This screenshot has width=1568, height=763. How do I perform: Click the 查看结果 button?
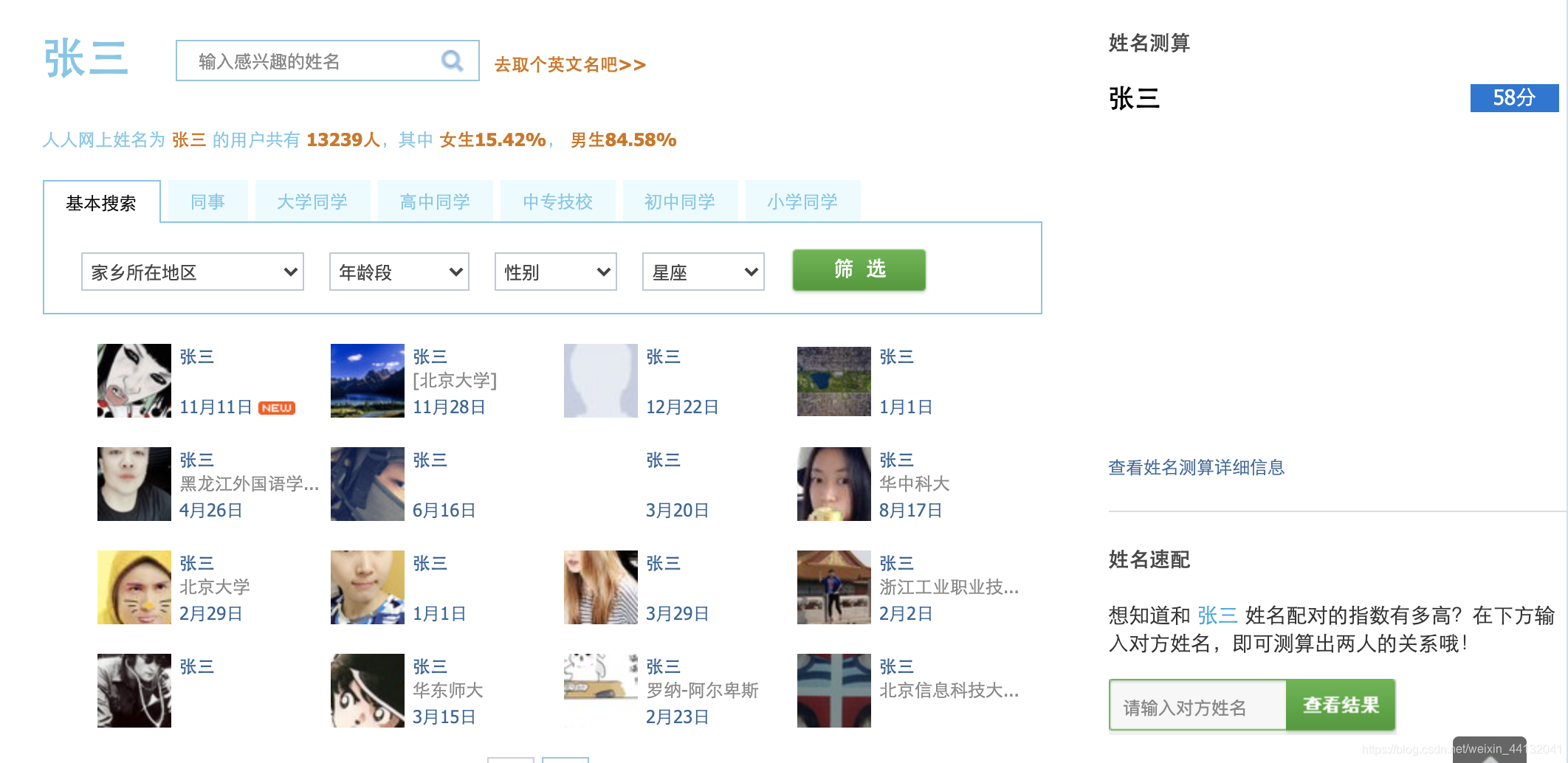tap(1340, 705)
